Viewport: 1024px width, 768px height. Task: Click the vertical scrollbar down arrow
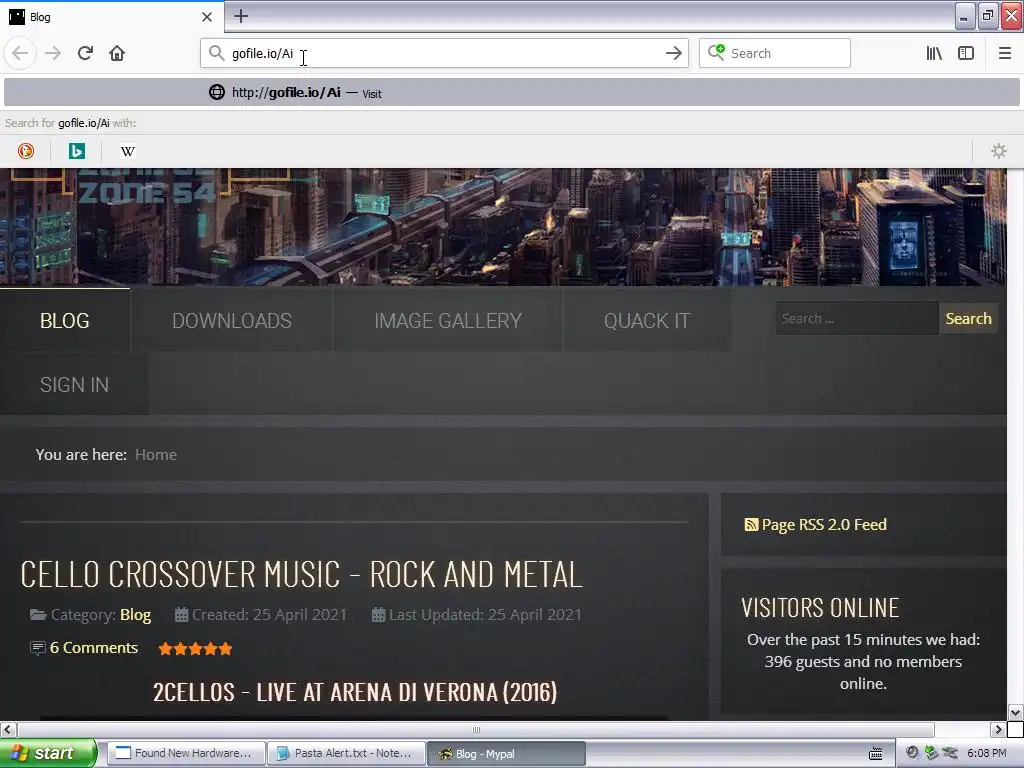point(1015,712)
